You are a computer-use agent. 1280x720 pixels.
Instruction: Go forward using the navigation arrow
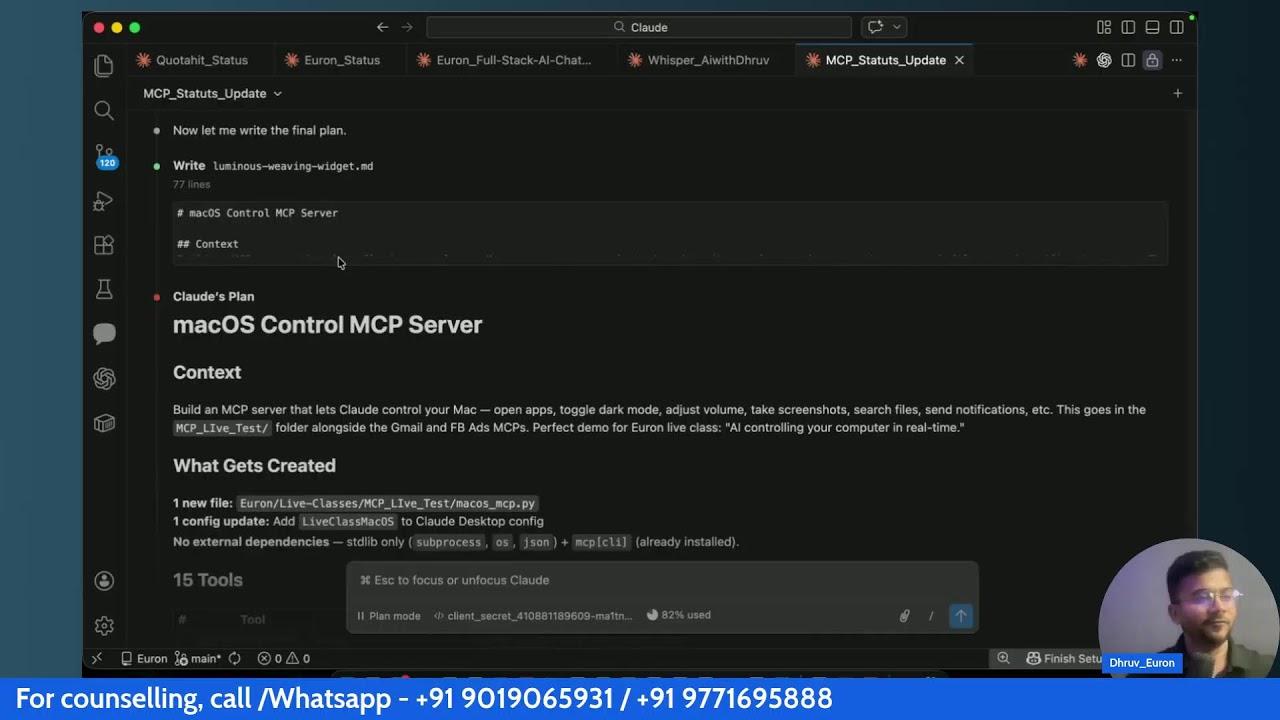click(x=408, y=27)
